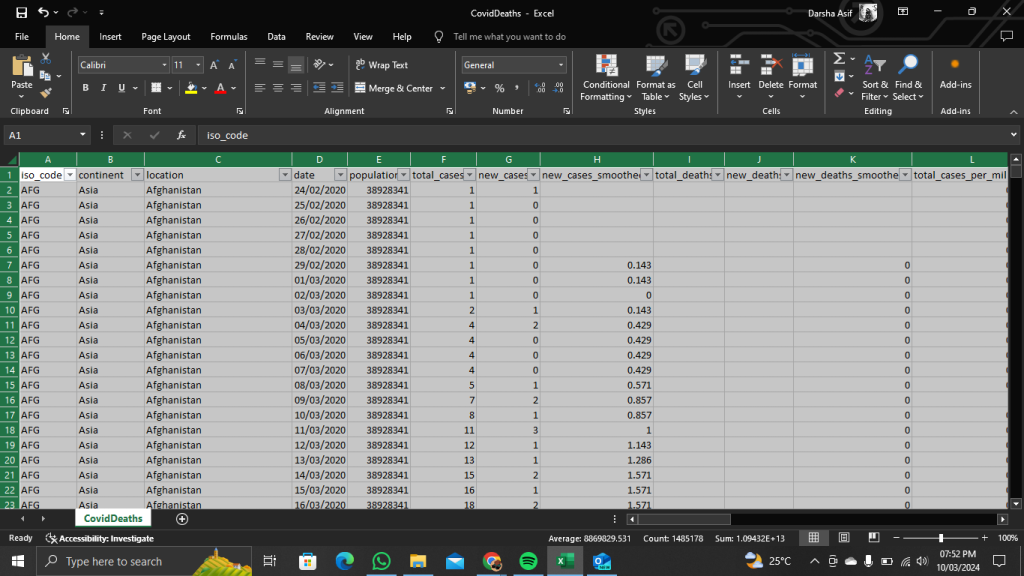This screenshot has height=576, width=1024.
Task: Toggle Wrap Text for selected cells
Action: (381, 65)
